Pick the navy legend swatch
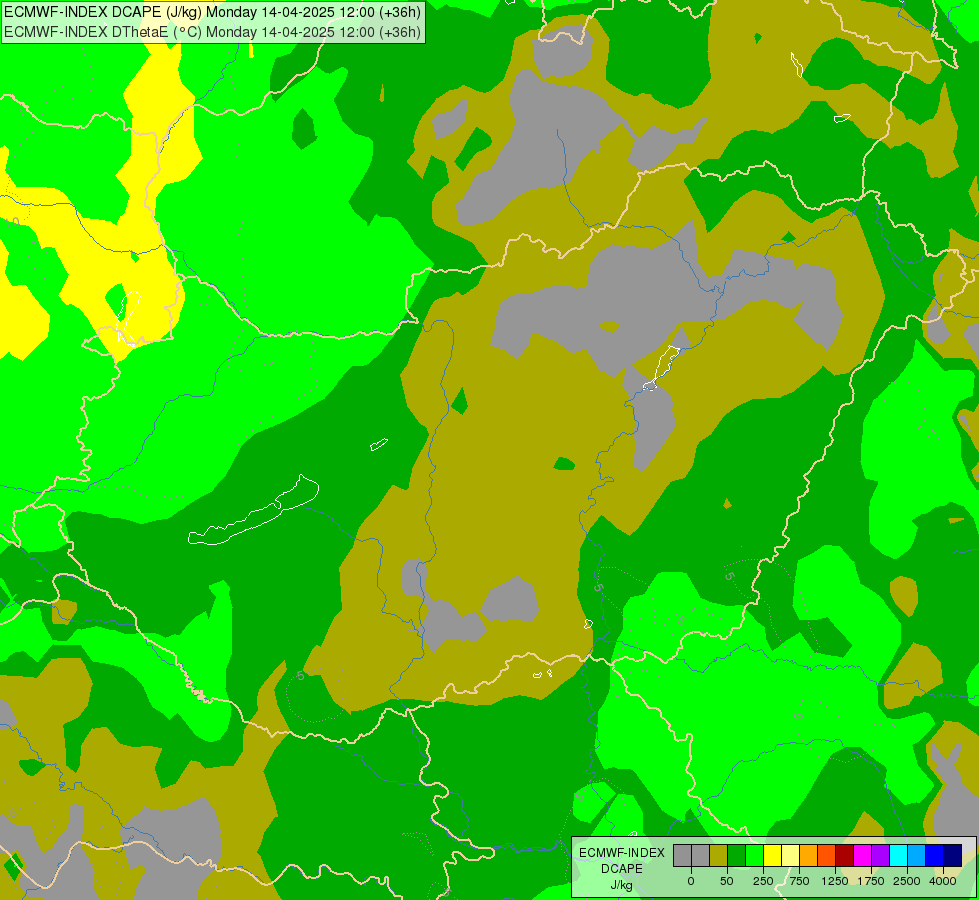979x900 pixels. [x=953, y=855]
